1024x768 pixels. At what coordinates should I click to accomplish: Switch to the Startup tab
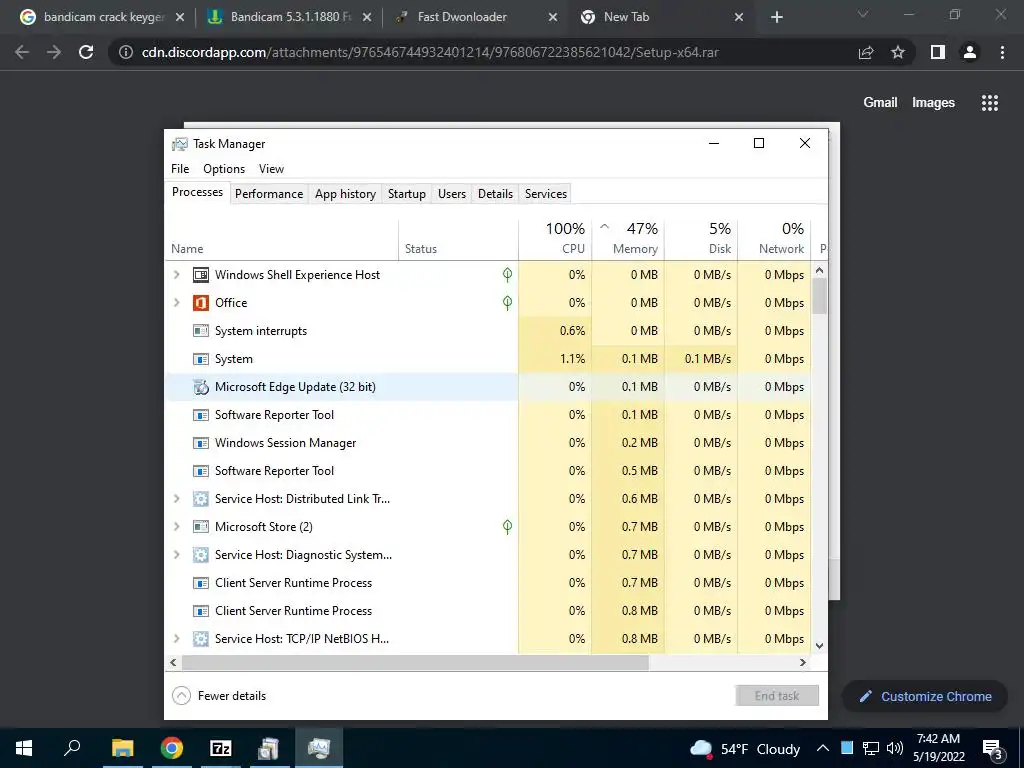tap(407, 194)
